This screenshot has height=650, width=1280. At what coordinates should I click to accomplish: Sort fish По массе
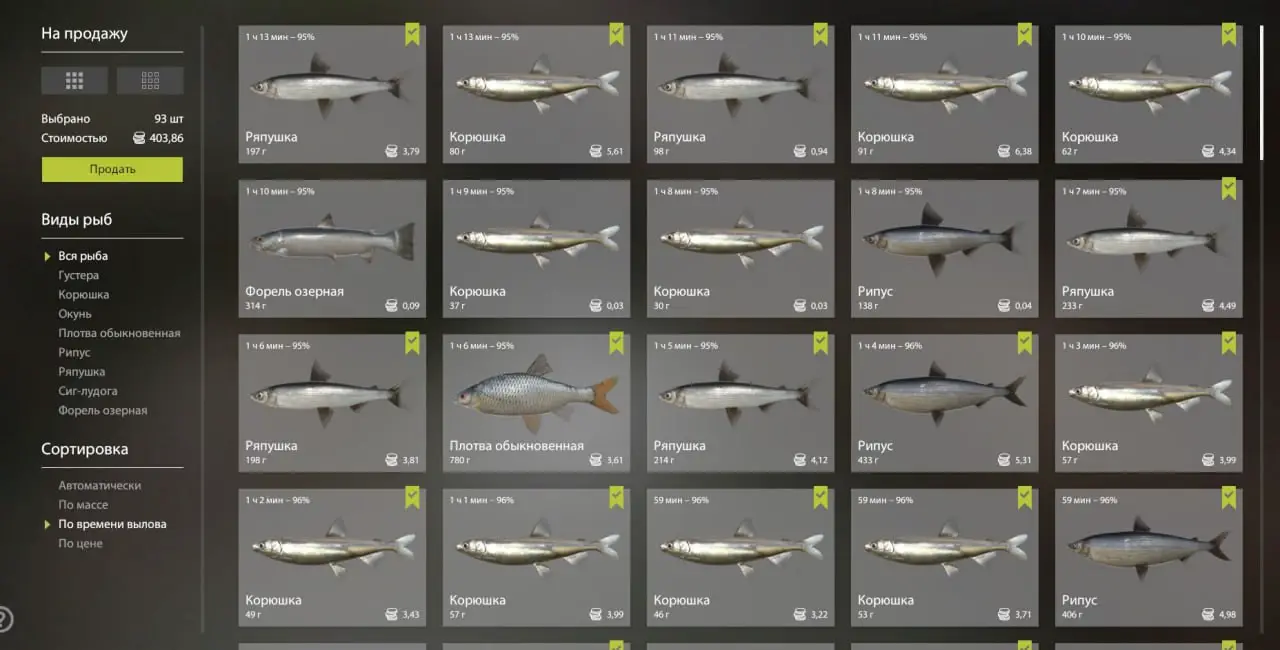pos(83,505)
